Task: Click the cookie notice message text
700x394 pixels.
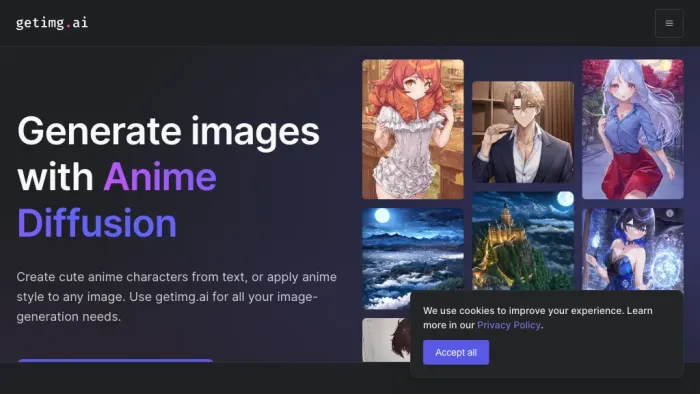Action: 538,318
